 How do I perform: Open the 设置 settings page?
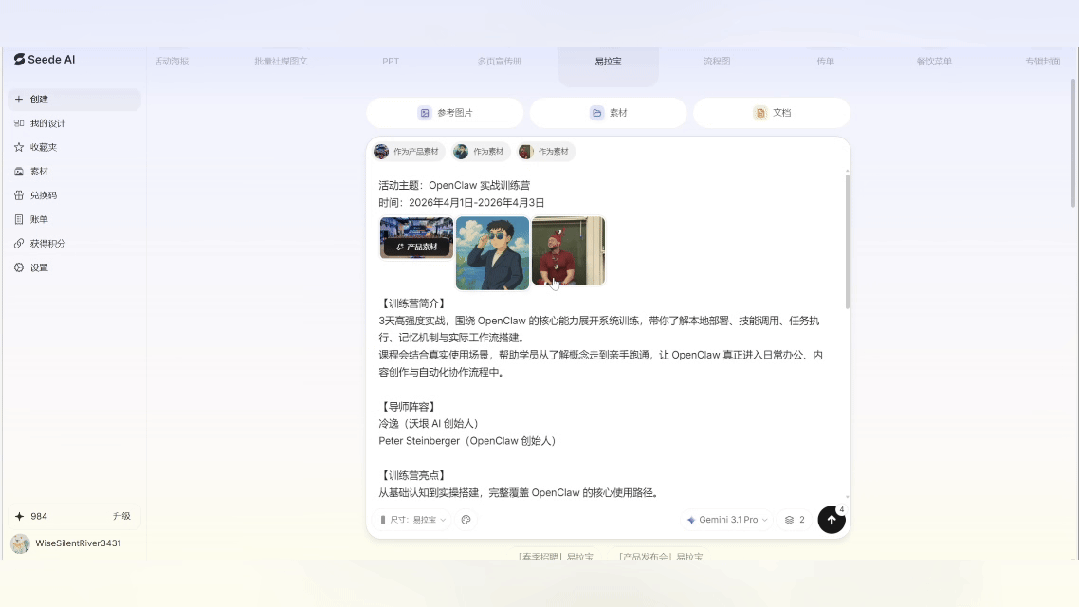(x=37, y=267)
